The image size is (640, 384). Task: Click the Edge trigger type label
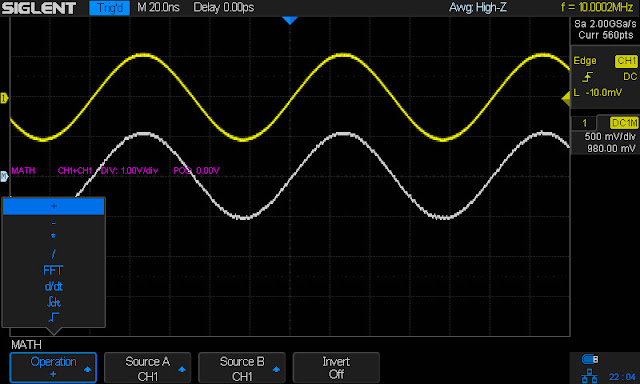pyautogui.click(x=585, y=61)
